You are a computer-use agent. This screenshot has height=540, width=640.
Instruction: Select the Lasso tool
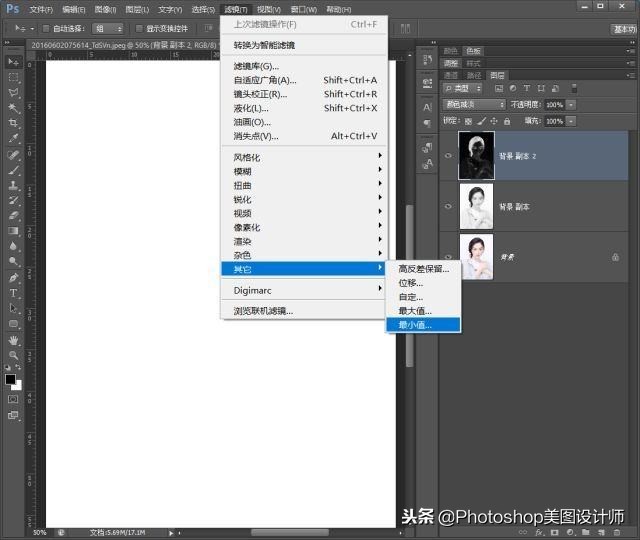click(13, 92)
